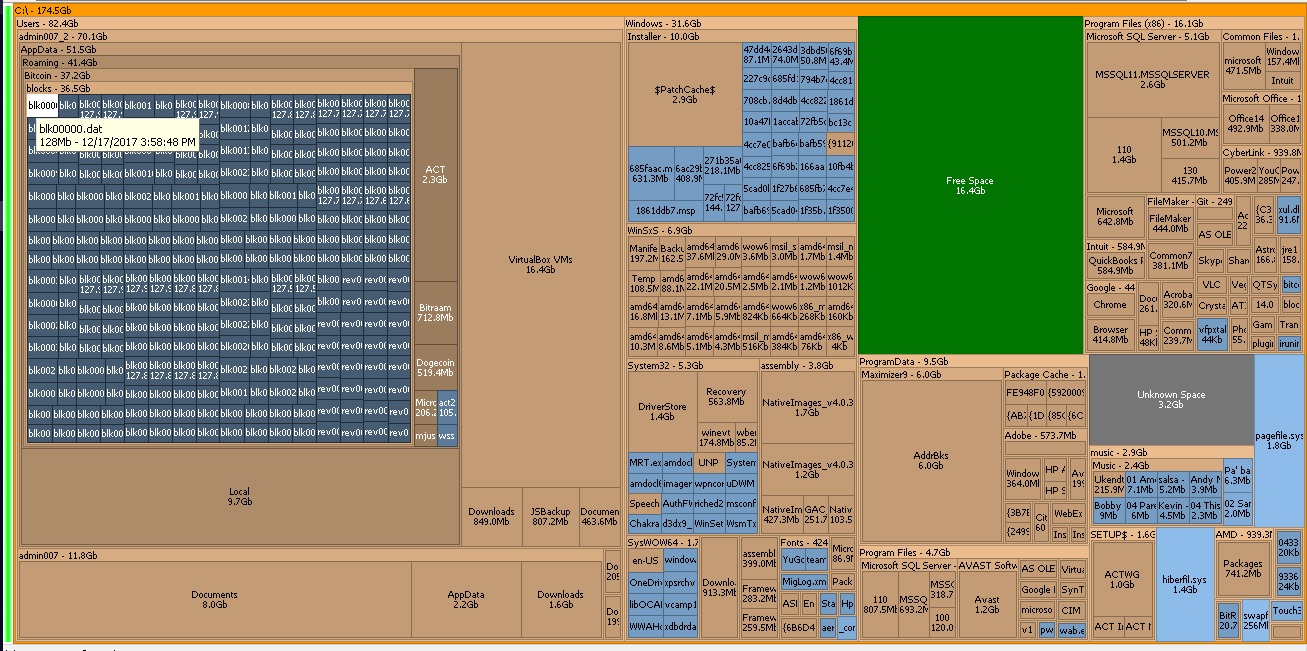Select the Microsoft 642.8Mb folder
Screen dimensions: 1307x651
[x=1115, y=217]
